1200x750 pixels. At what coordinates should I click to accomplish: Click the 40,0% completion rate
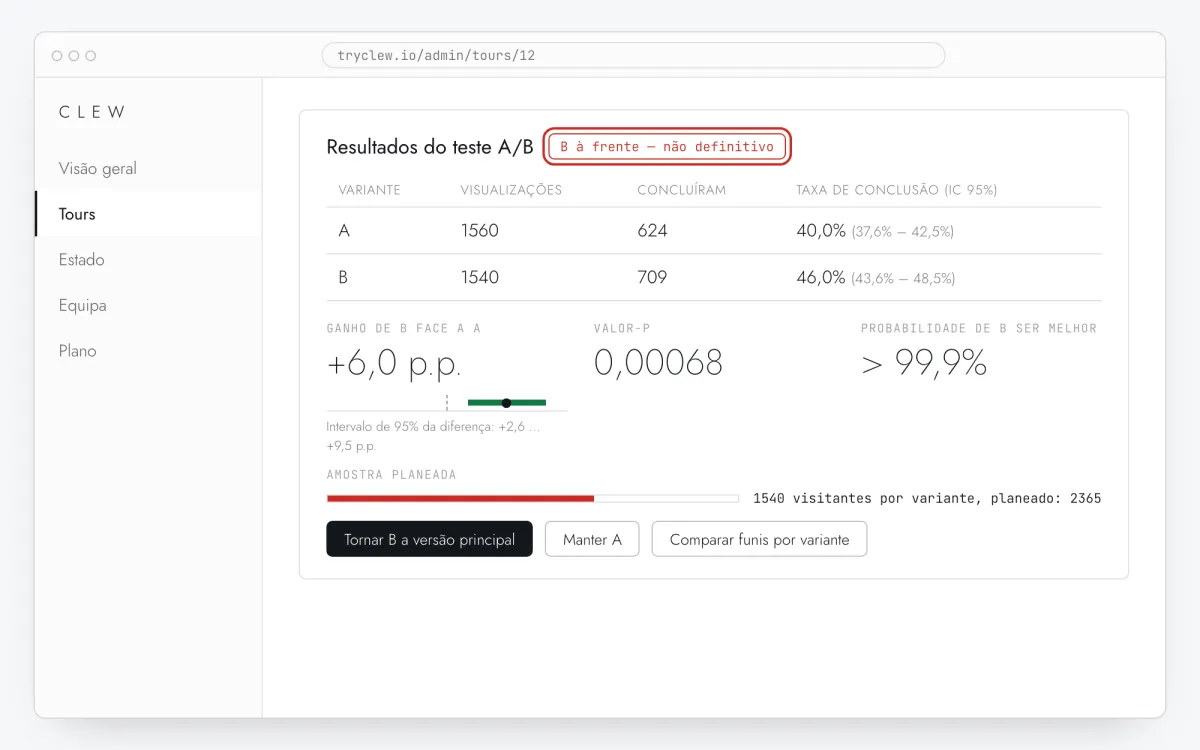[821, 231]
